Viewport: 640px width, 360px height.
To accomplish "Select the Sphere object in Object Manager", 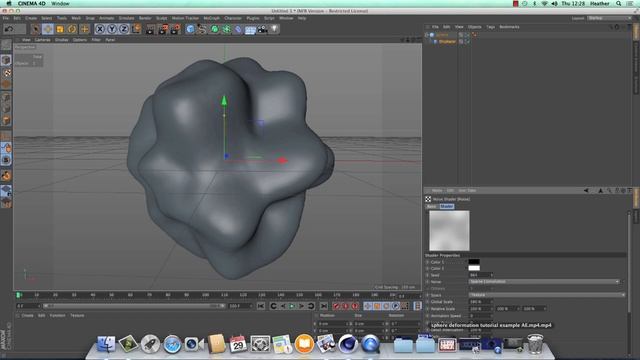I will click(x=442, y=35).
